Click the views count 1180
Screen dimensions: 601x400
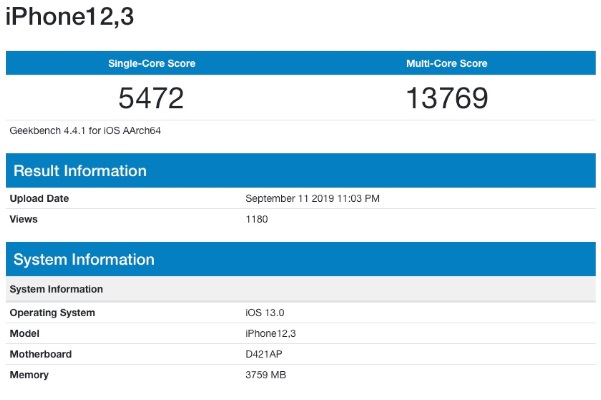256,219
